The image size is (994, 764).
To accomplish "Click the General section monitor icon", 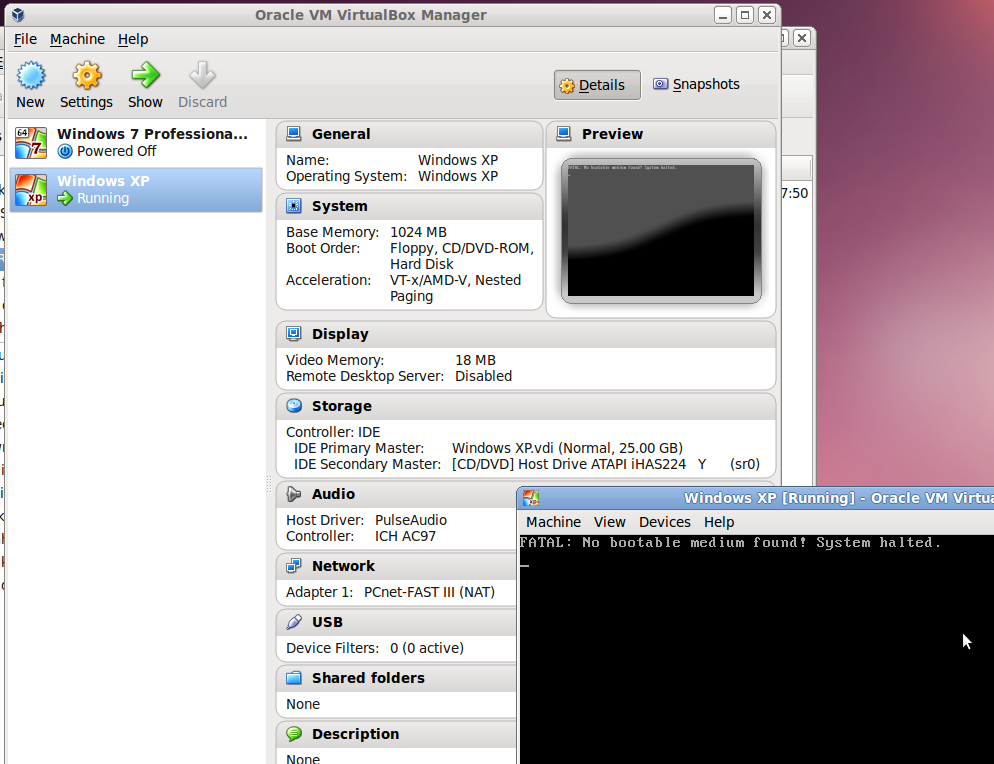I will coord(294,134).
